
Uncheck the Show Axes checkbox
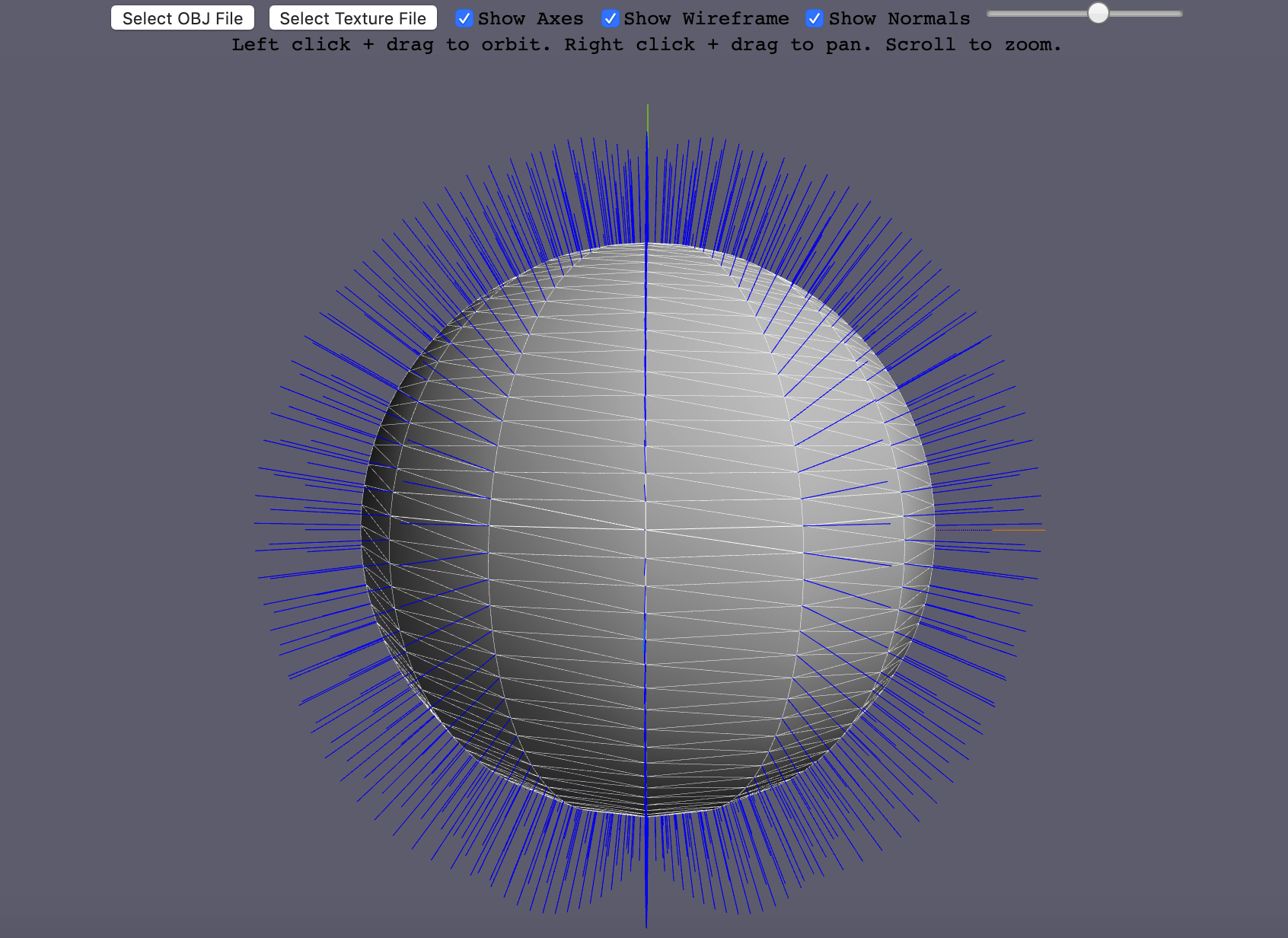[x=464, y=18]
